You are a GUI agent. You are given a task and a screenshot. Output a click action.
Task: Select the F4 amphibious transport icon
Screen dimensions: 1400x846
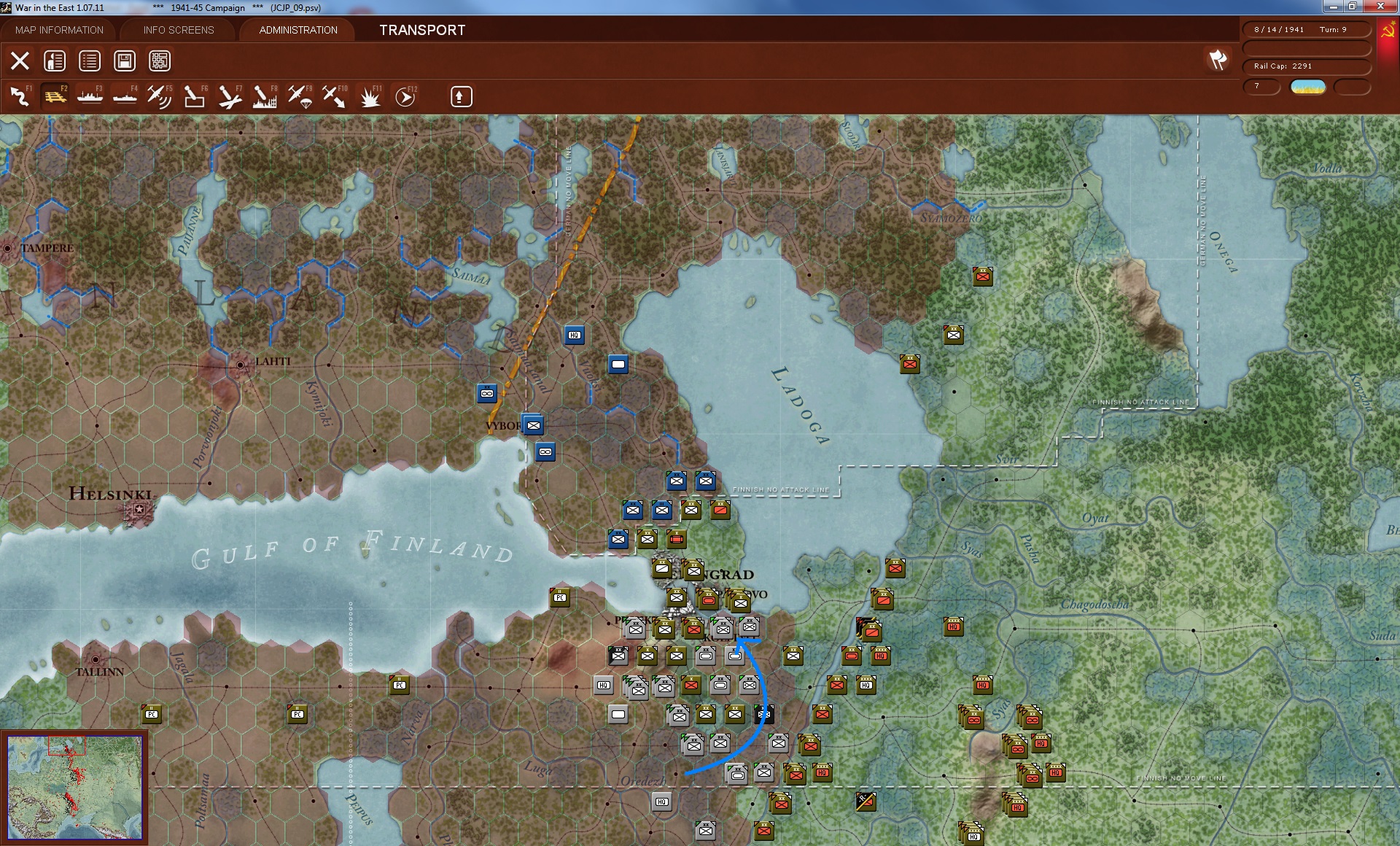(x=125, y=96)
